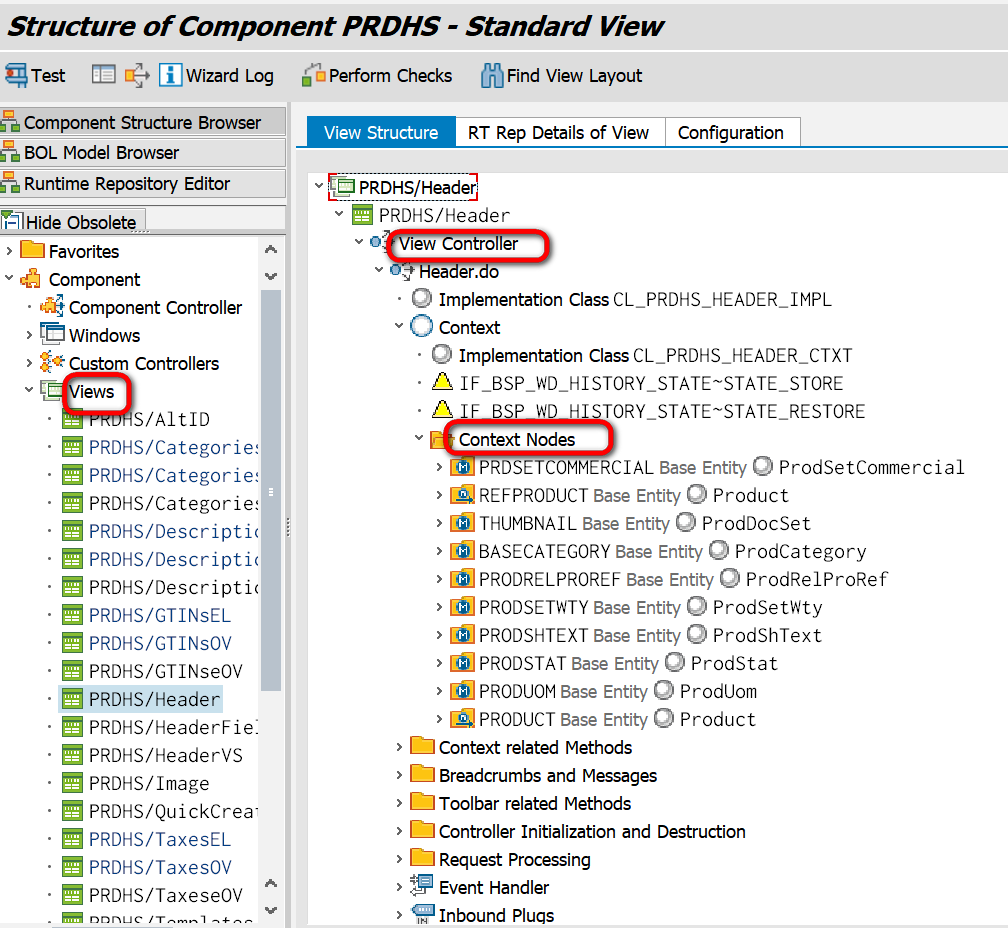
Task: Click the warning icon for STATE_RESTORE
Action: click(x=442, y=409)
